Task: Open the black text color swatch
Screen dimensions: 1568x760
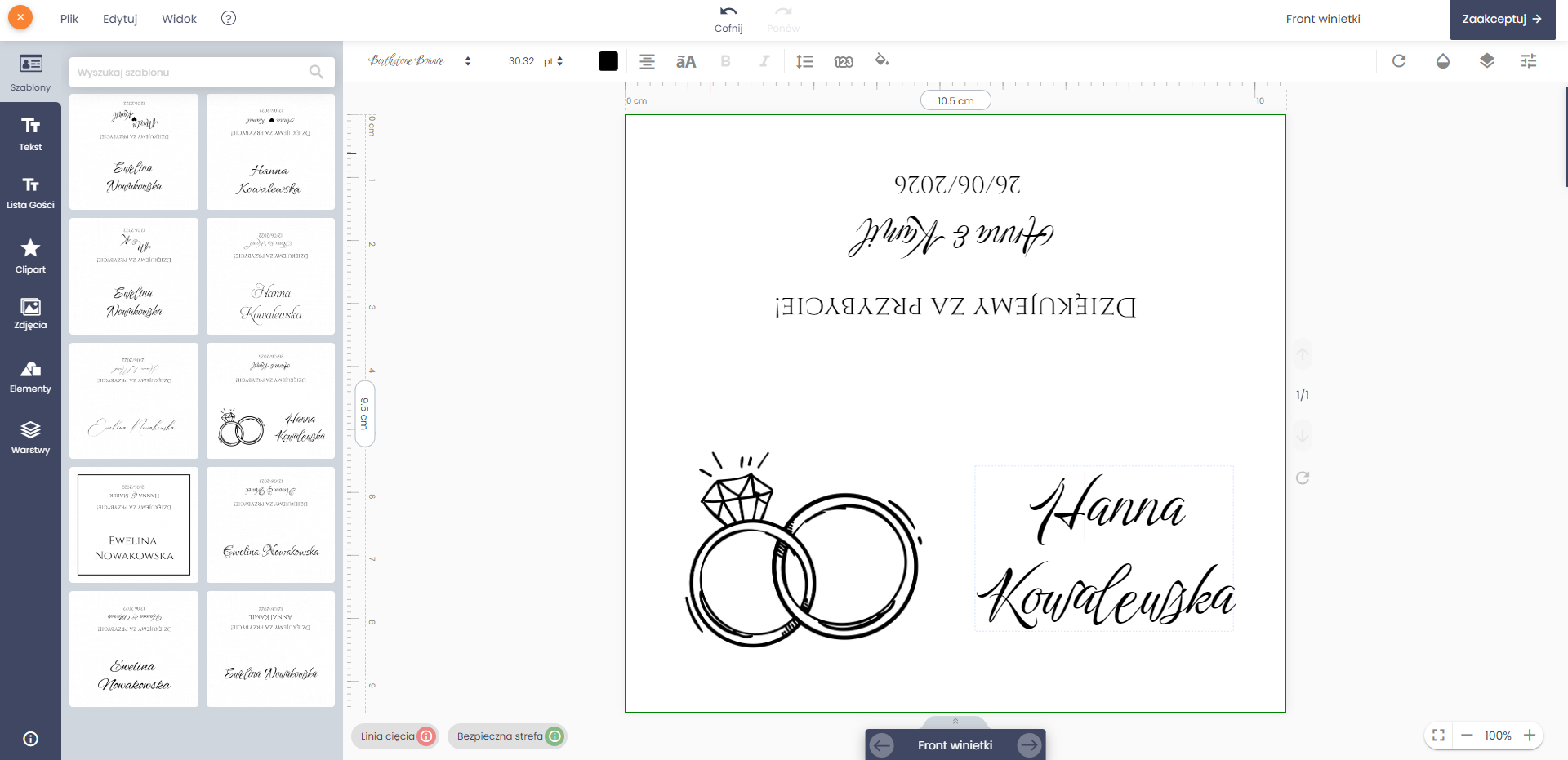Action: point(608,61)
